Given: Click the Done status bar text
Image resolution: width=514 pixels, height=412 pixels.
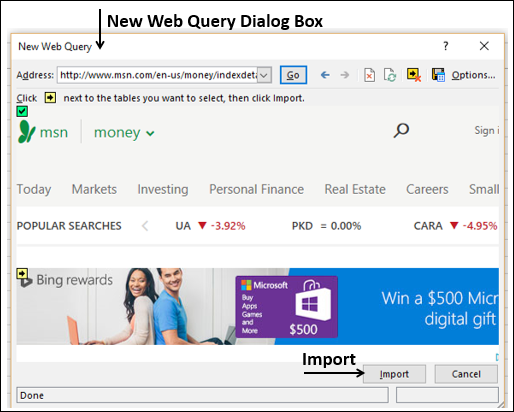Looking at the screenshot, I should [x=32, y=395].
